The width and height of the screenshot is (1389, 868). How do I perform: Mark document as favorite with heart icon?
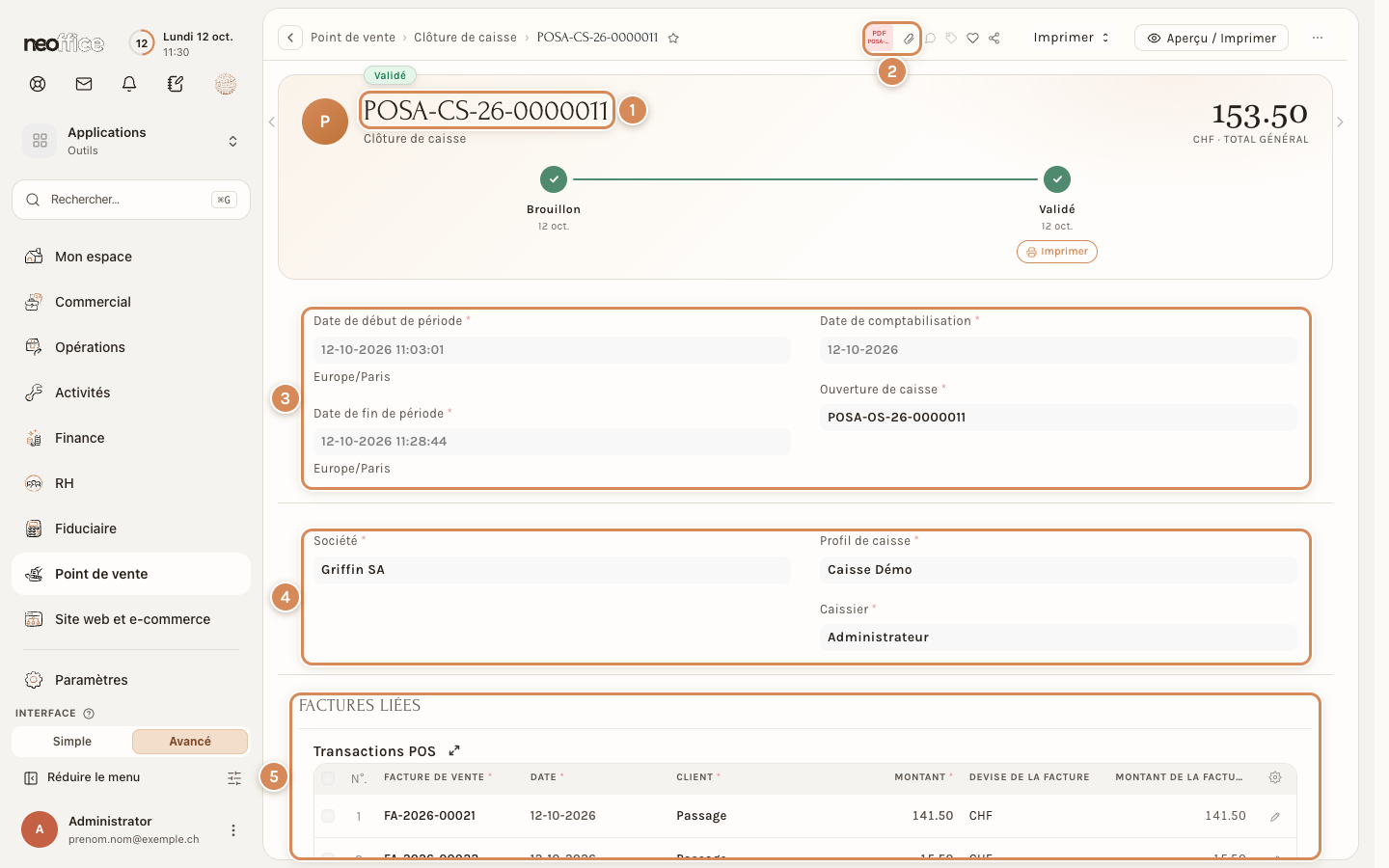(x=972, y=39)
